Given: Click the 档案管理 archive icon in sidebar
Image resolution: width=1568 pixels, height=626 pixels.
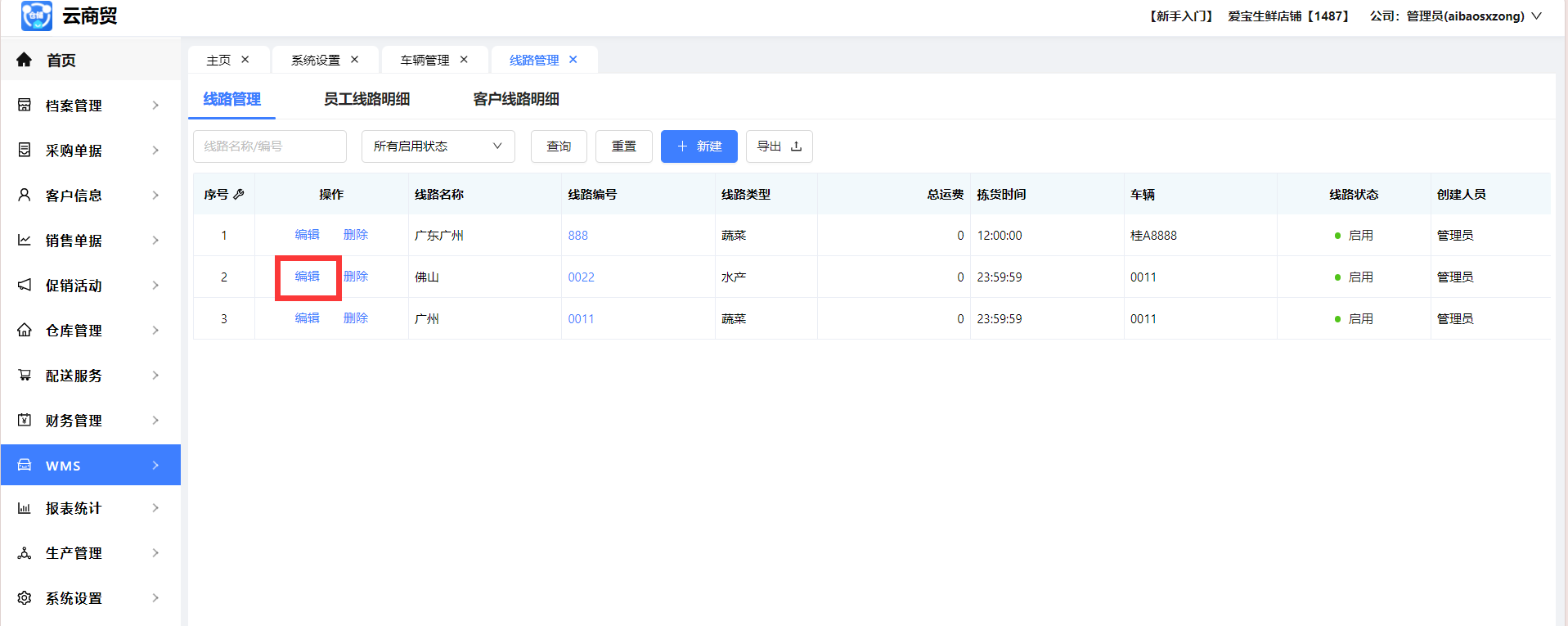Looking at the screenshot, I should point(25,105).
